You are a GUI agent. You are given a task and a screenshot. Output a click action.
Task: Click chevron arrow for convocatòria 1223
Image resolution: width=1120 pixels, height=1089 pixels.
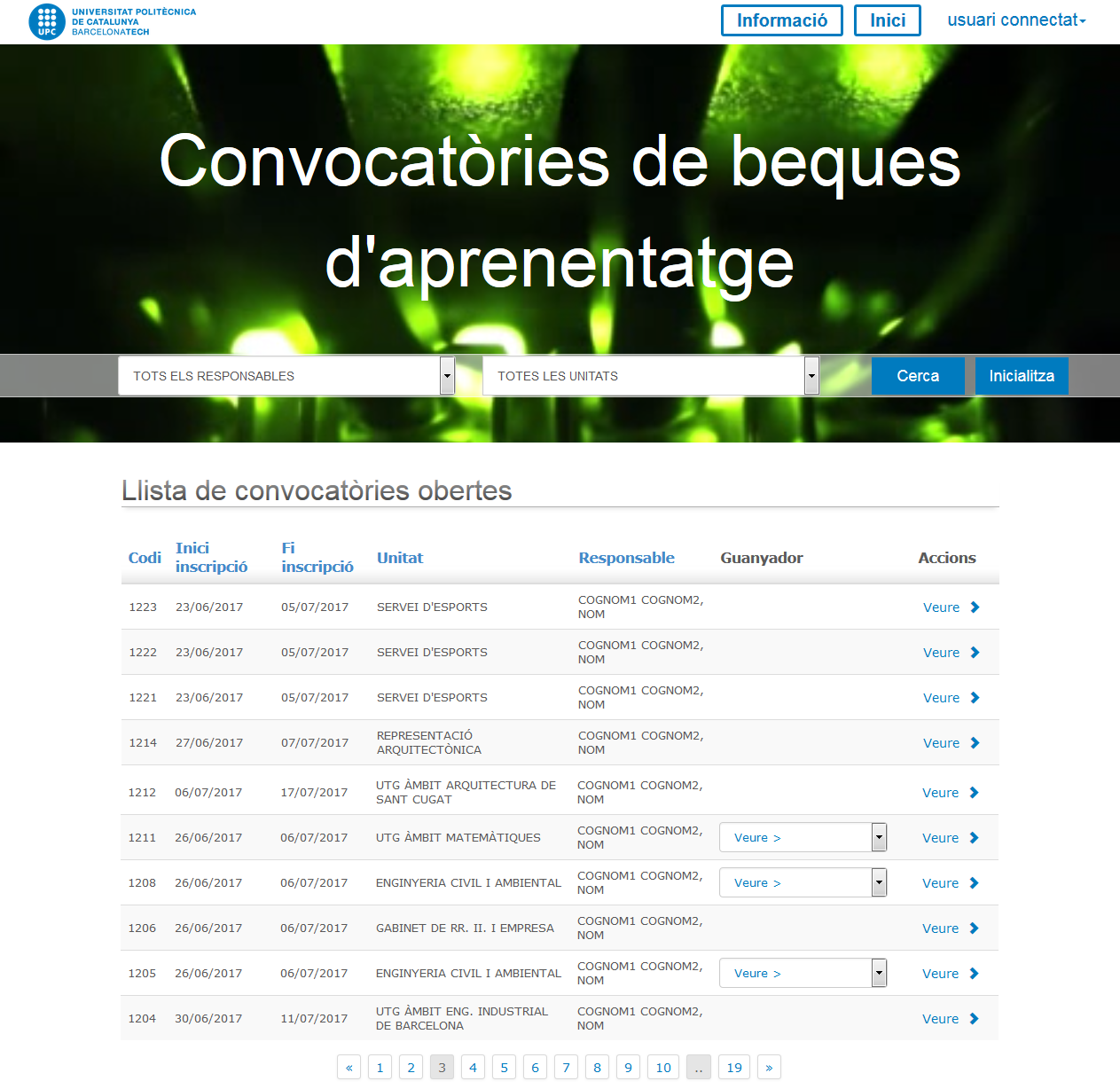tap(975, 607)
